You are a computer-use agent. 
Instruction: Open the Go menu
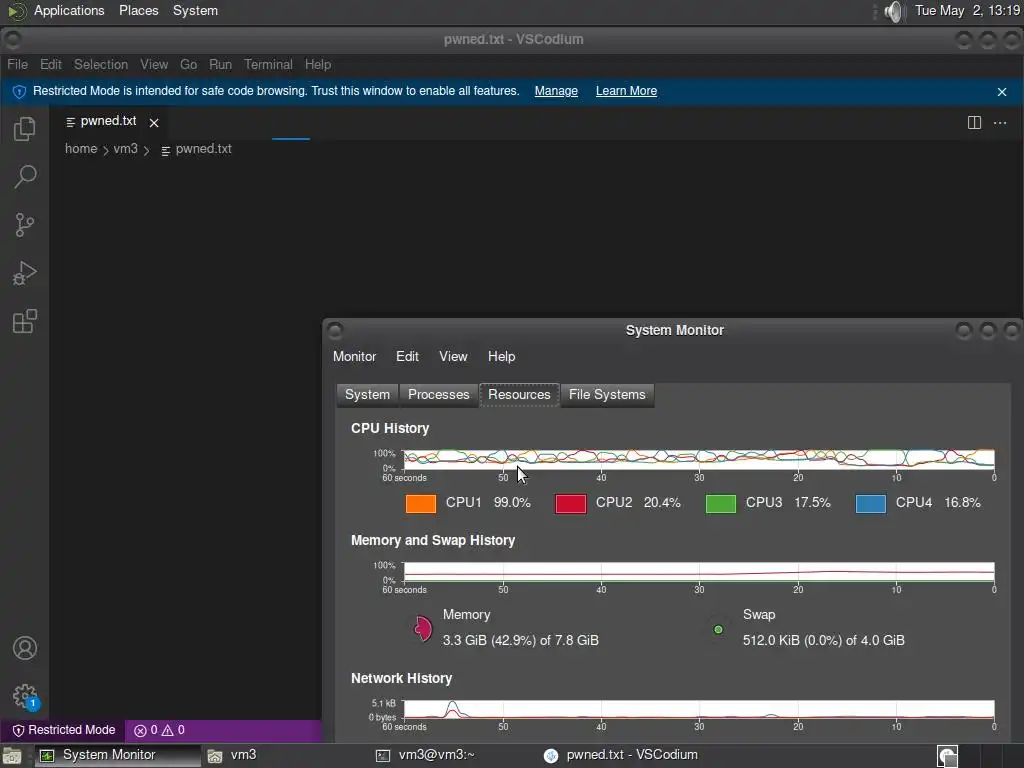[188, 65]
